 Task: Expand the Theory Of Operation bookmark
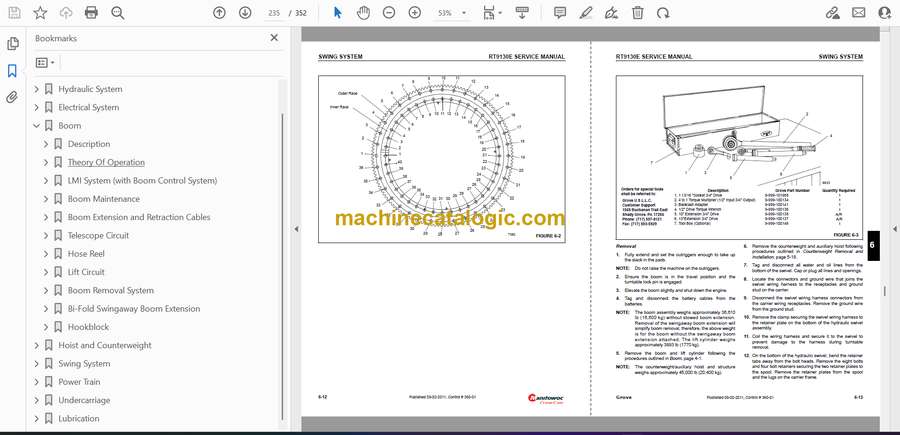click(x=46, y=162)
